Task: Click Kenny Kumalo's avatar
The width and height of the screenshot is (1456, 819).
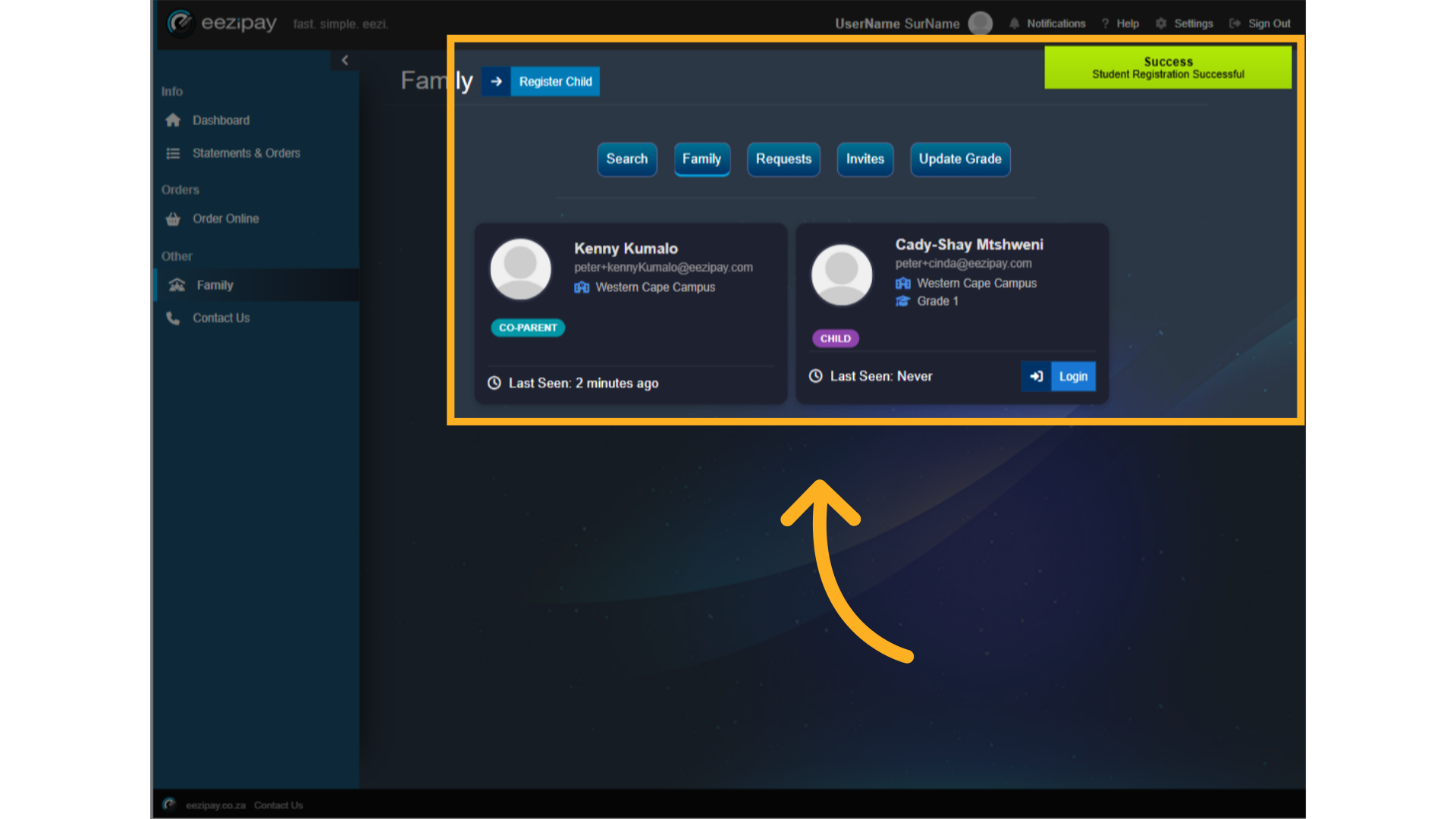Action: 521,269
